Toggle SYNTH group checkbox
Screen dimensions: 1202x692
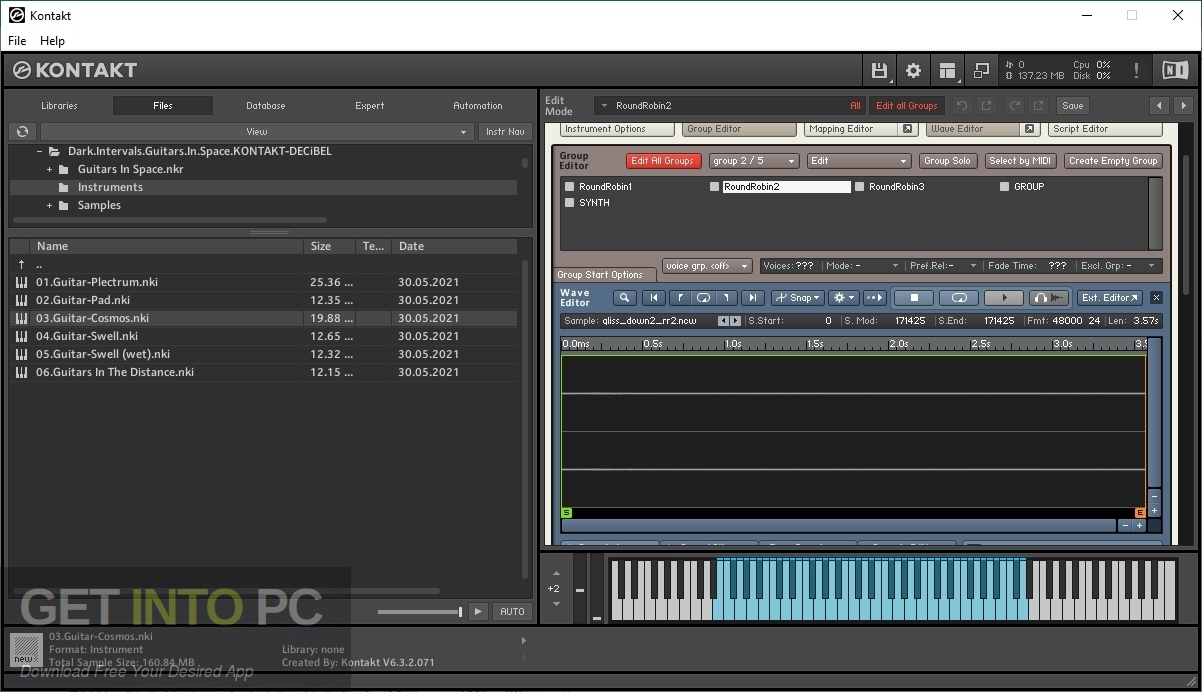(x=569, y=202)
